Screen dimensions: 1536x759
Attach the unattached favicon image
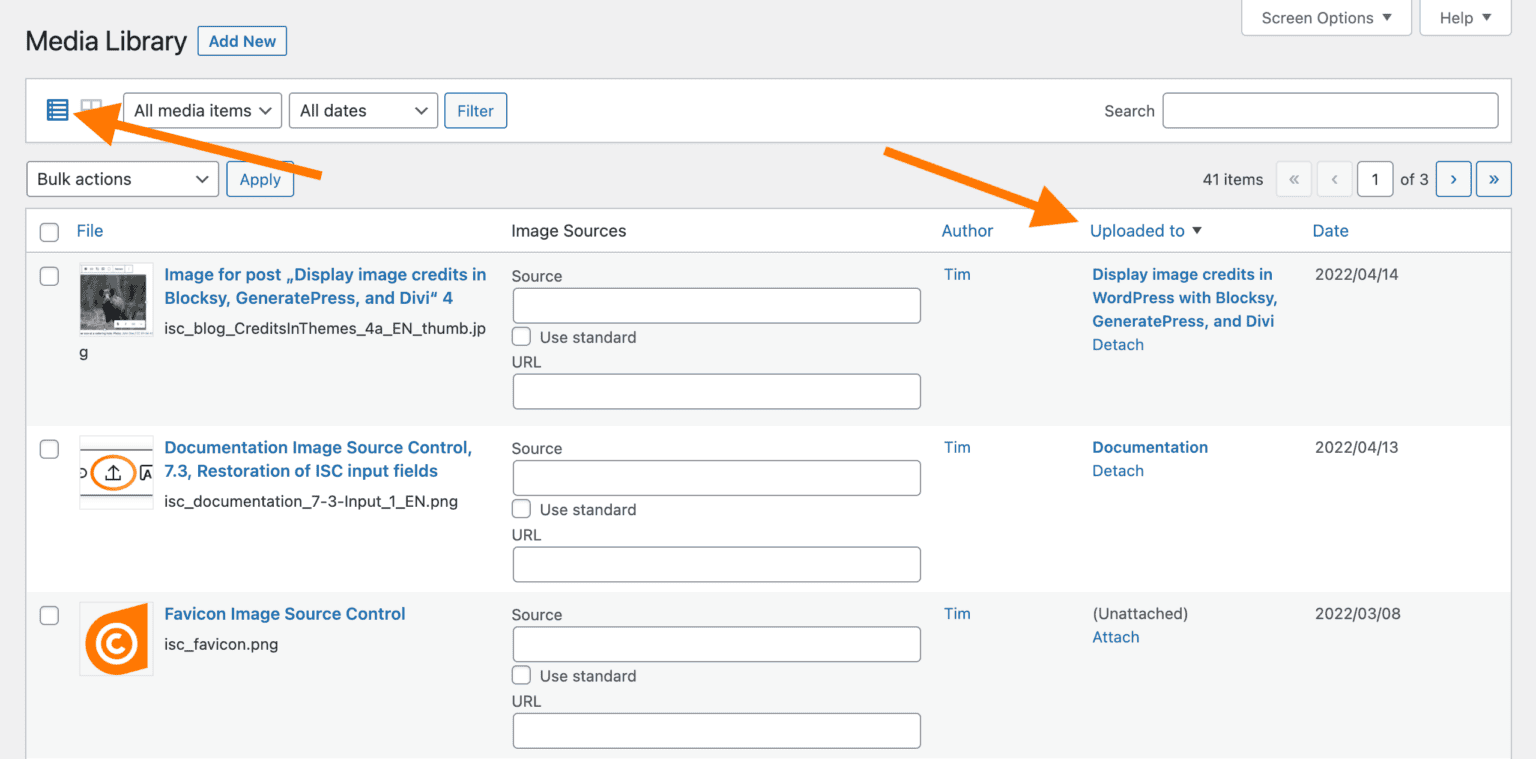(x=1115, y=637)
